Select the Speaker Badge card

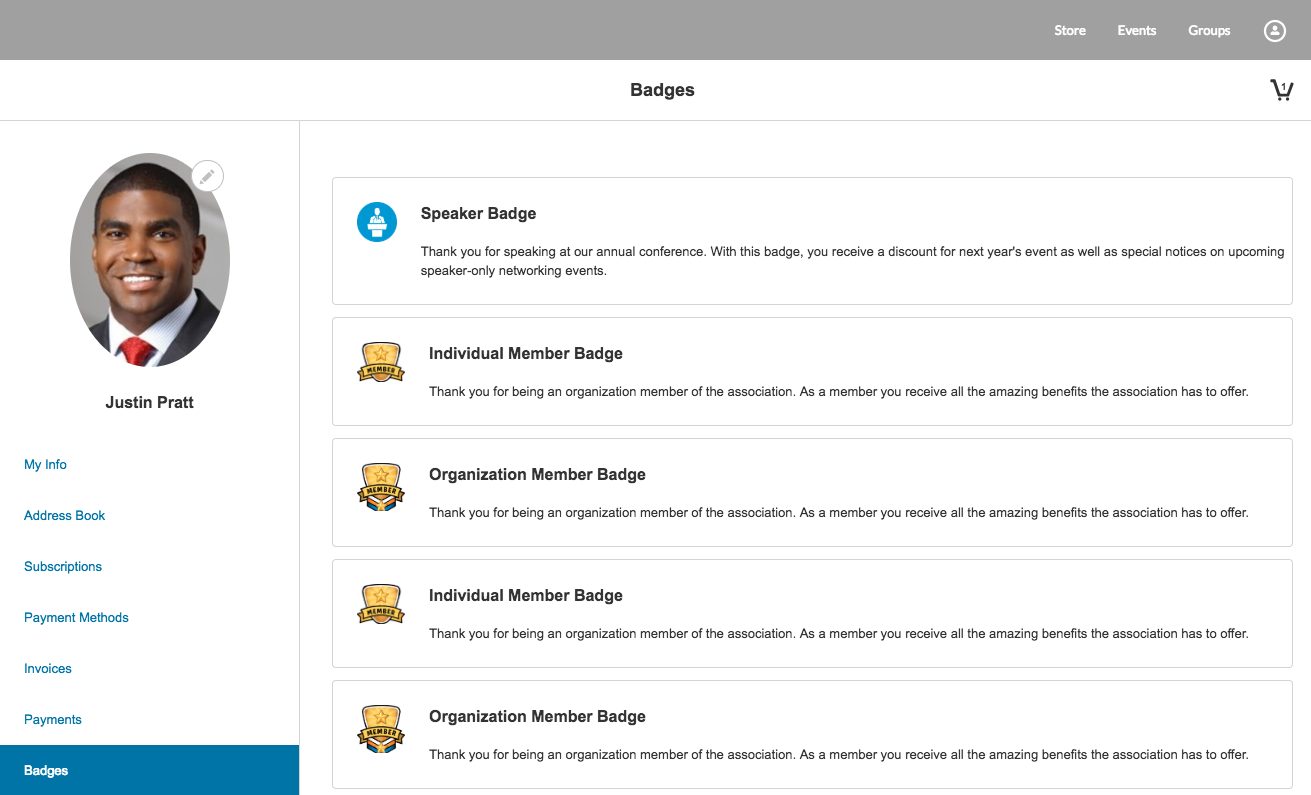click(812, 240)
